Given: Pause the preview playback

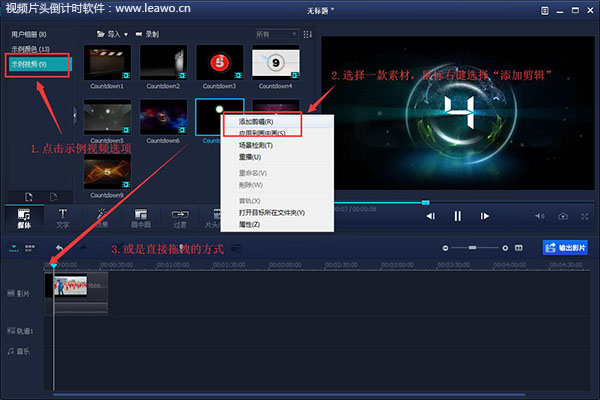Looking at the screenshot, I should 458,216.
